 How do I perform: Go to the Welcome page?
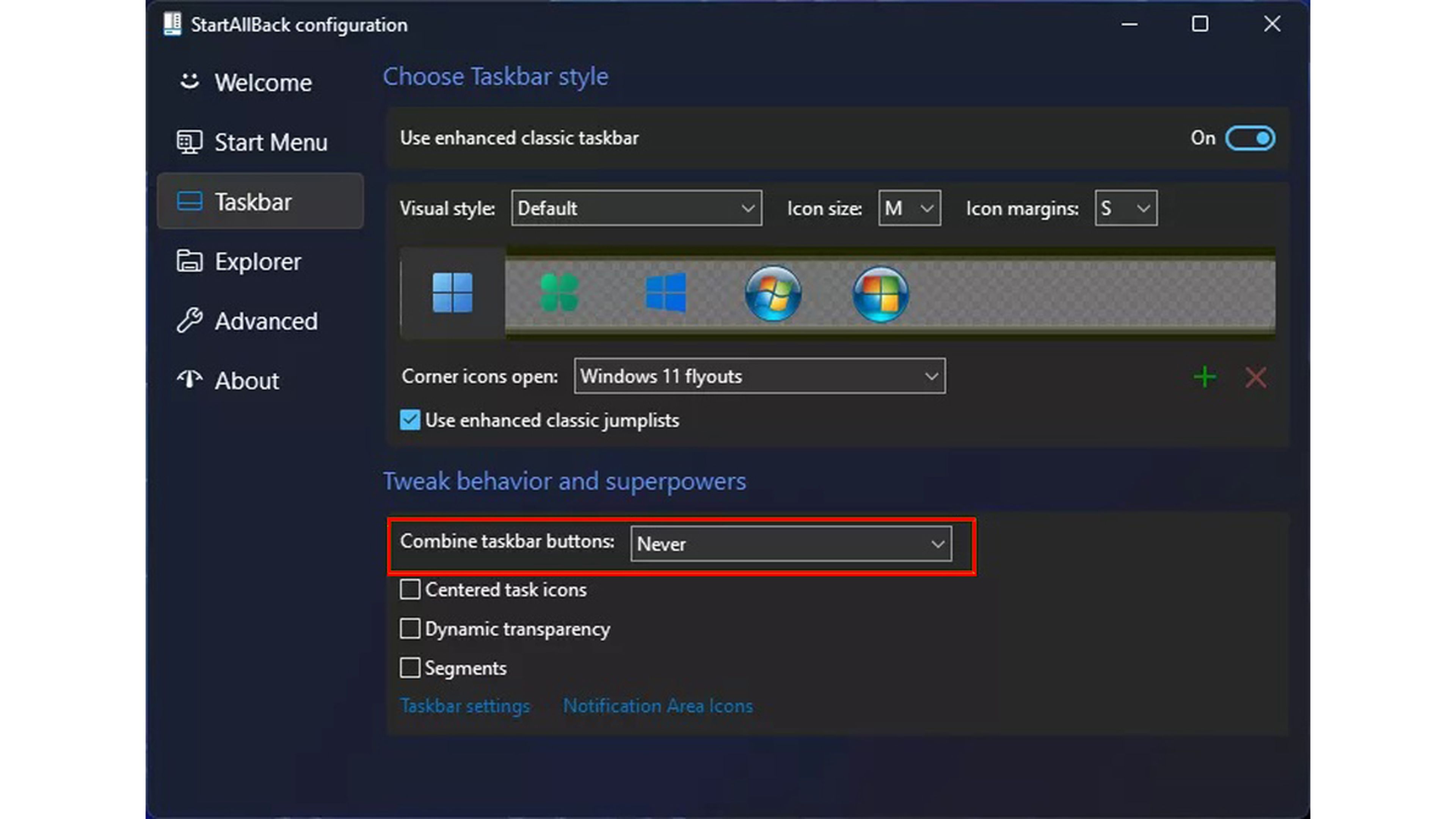[x=260, y=82]
